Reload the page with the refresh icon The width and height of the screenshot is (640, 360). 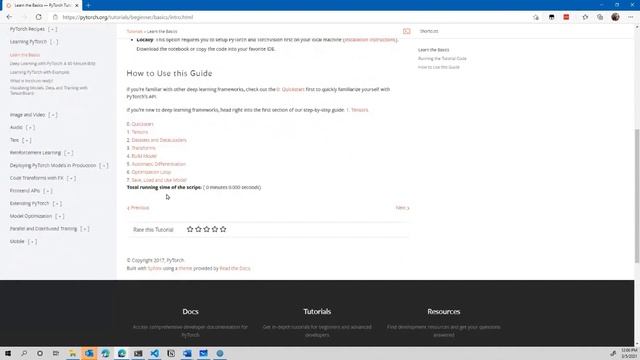(x=38, y=17)
